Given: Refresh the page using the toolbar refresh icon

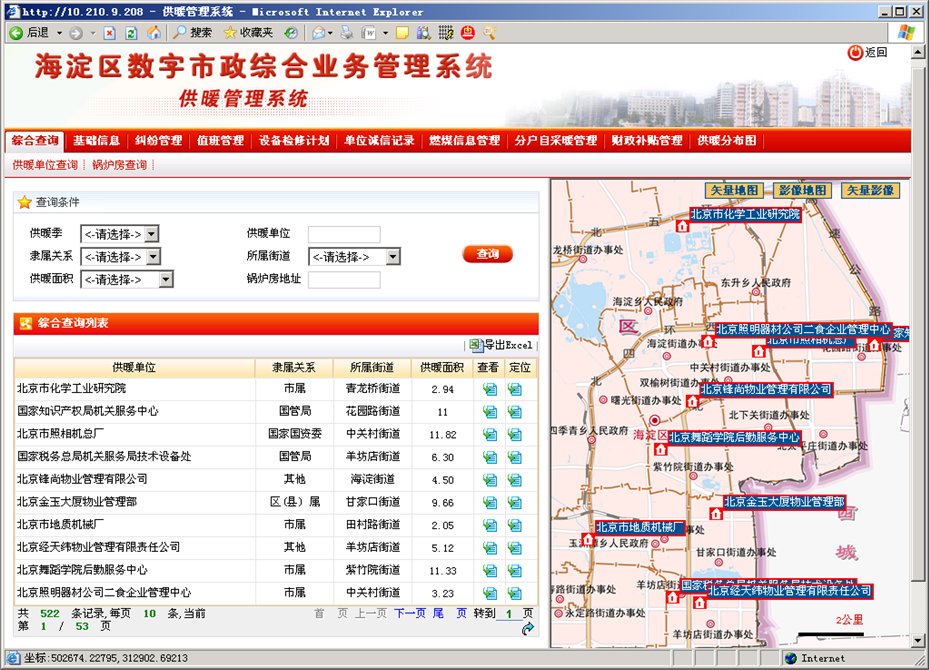Looking at the screenshot, I should [131, 33].
